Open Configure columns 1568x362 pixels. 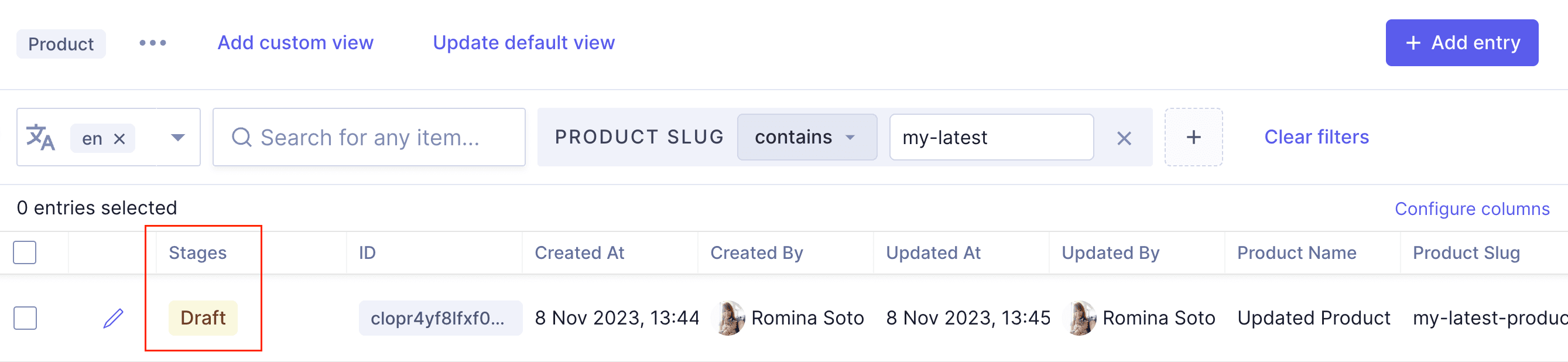[1471, 209]
